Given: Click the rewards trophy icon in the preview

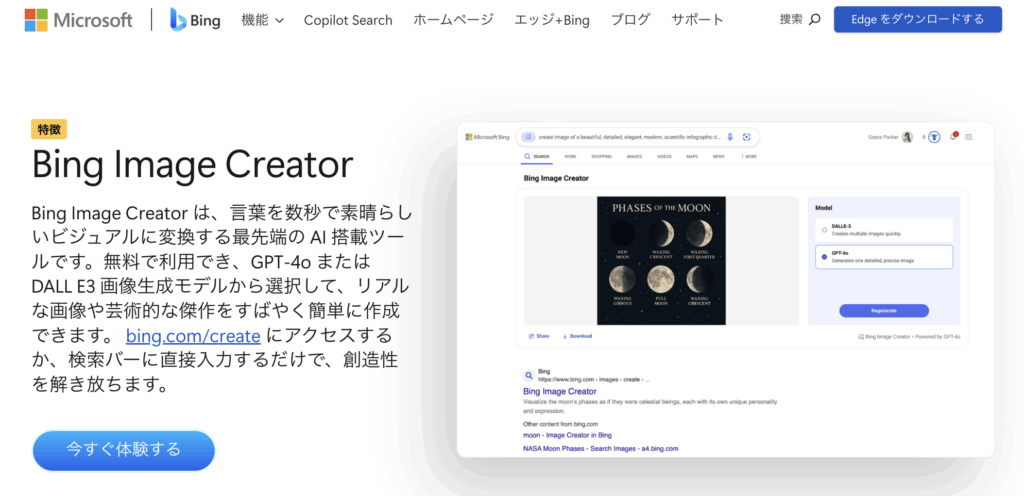Looking at the screenshot, I should pyautogui.click(x=934, y=137).
